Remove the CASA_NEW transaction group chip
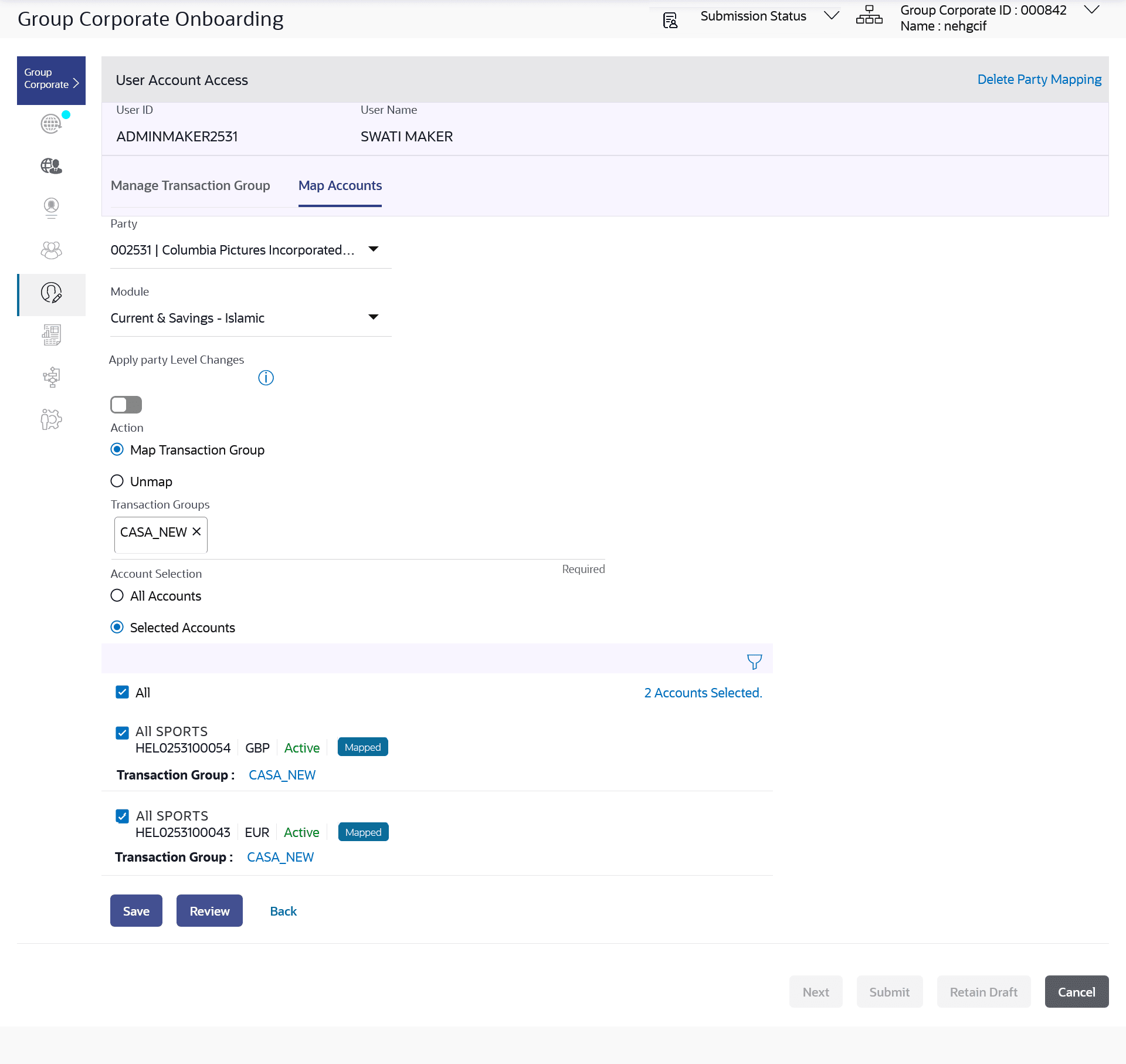This screenshot has height=1064, width=1126. point(196,531)
